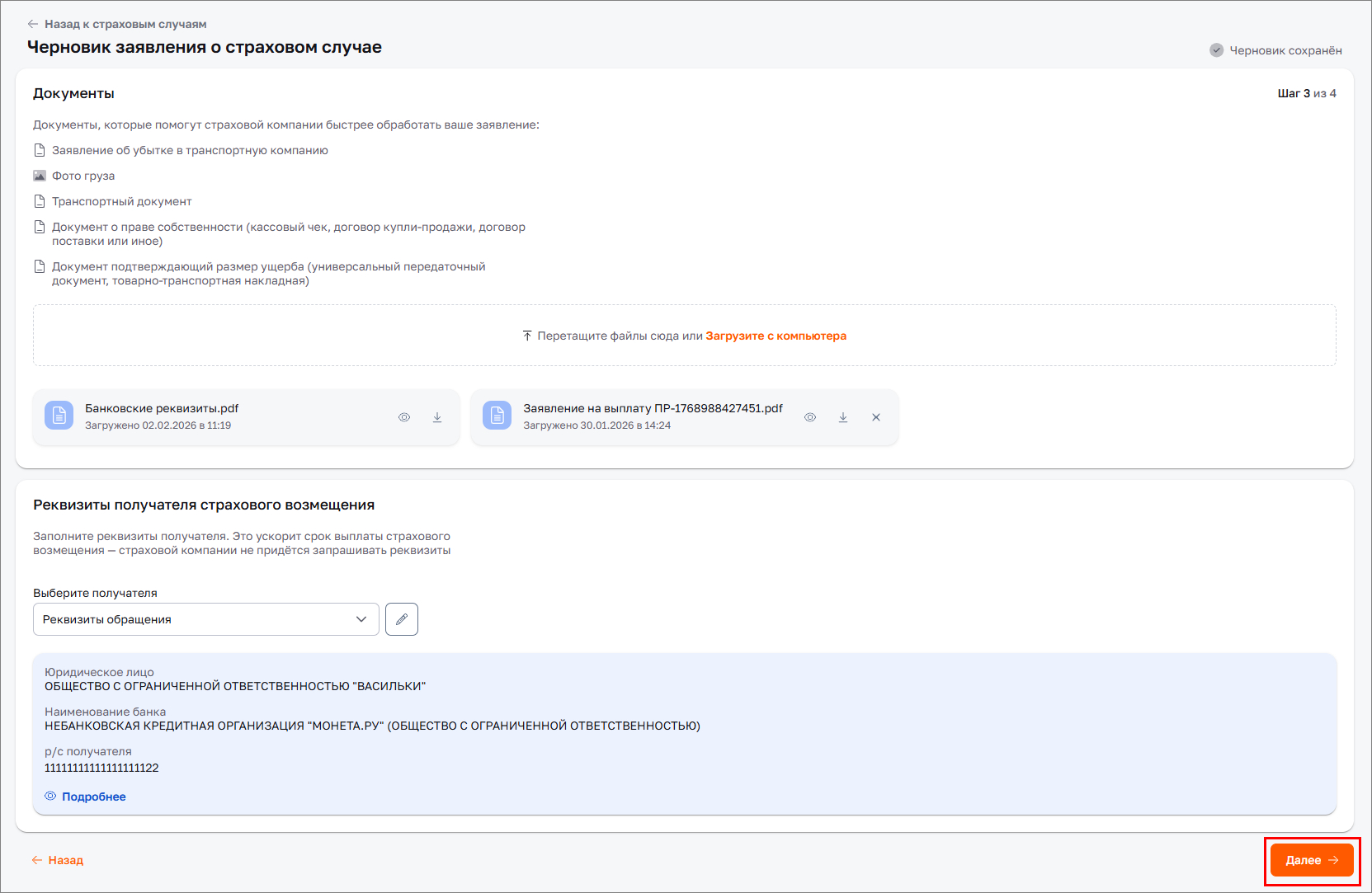Expand the Реквизиты обращения selector
The image size is (1372, 893).
point(205,619)
